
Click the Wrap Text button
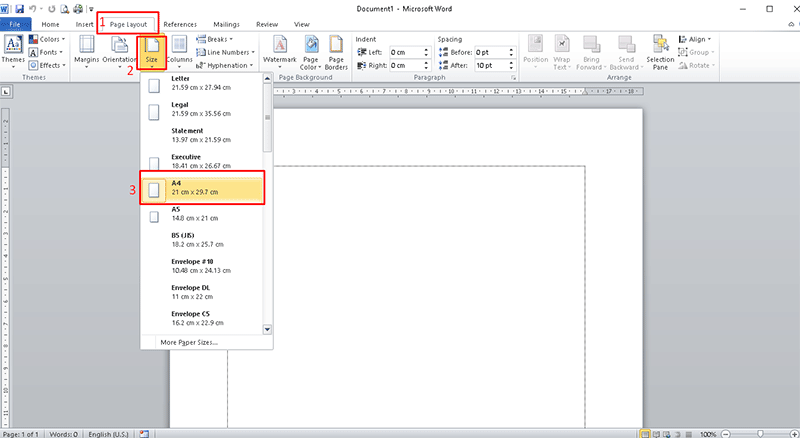tap(562, 52)
